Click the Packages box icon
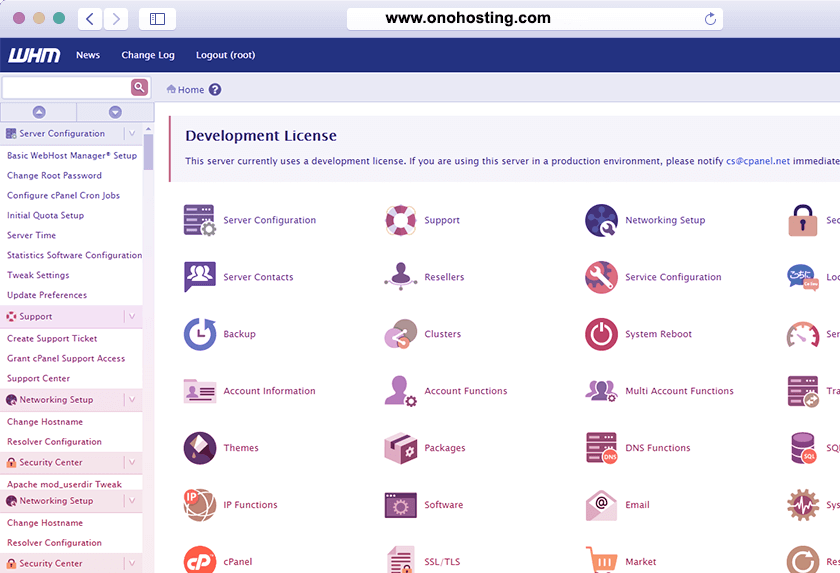Screen dimensions: 840x573 tap(401, 448)
